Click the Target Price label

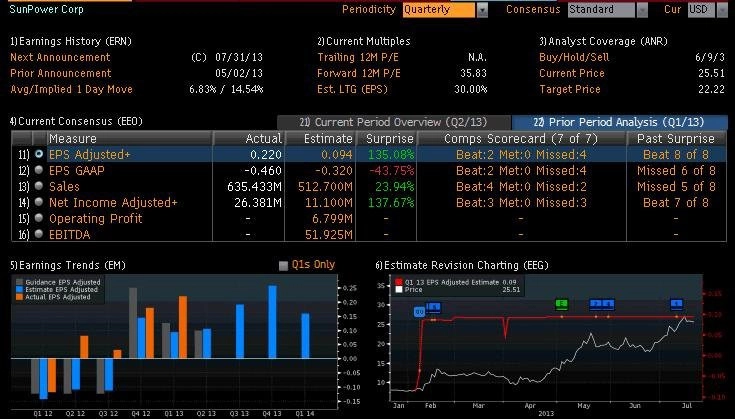pyautogui.click(x=570, y=89)
